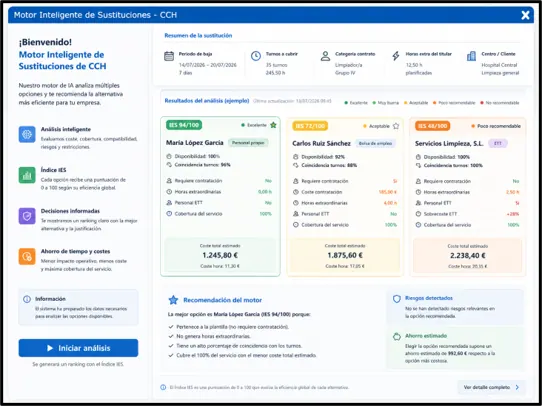Click the building icon for Centro / Cliente
542x406 pixels.
tap(471, 56)
